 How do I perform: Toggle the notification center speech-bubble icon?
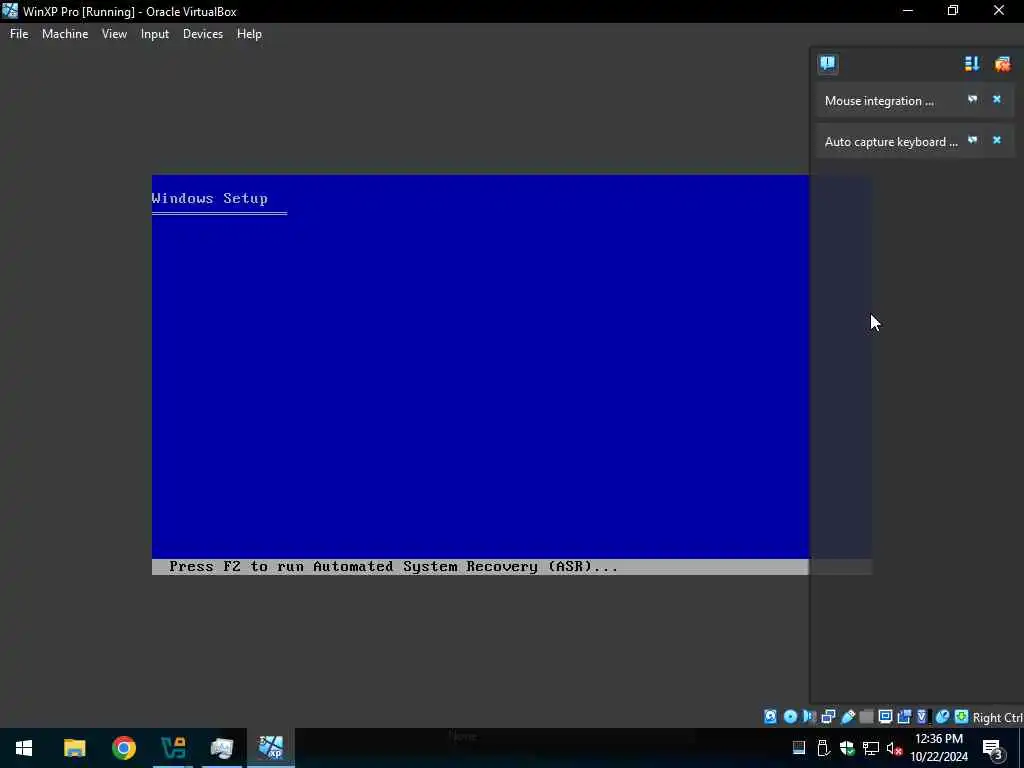[x=827, y=63]
